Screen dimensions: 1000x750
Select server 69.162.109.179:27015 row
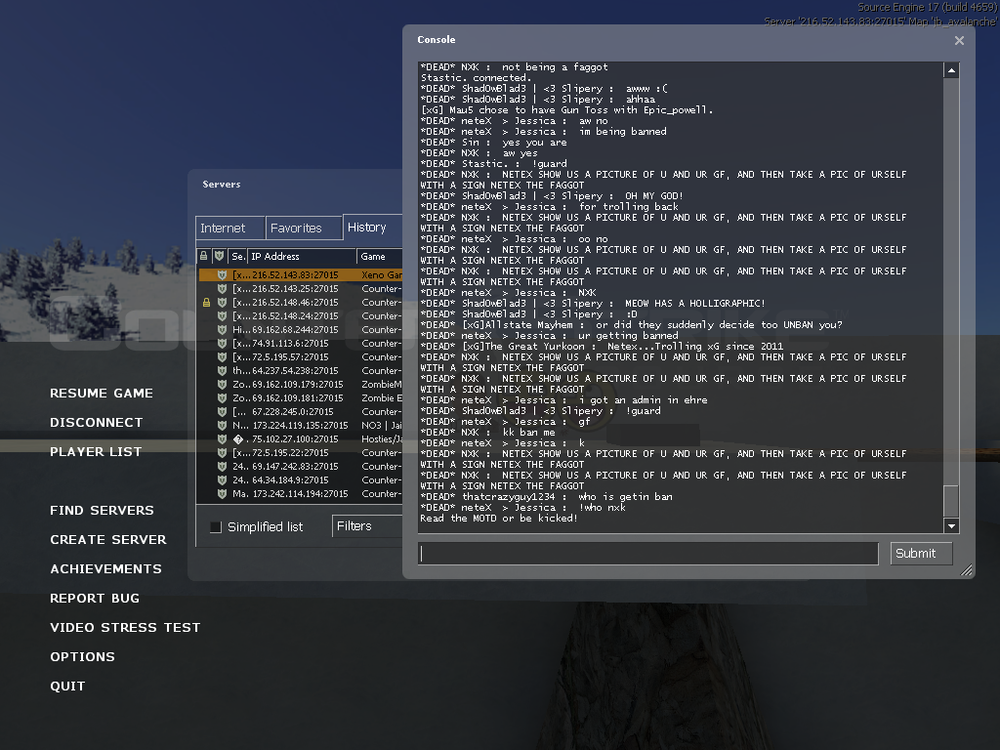[300, 385]
